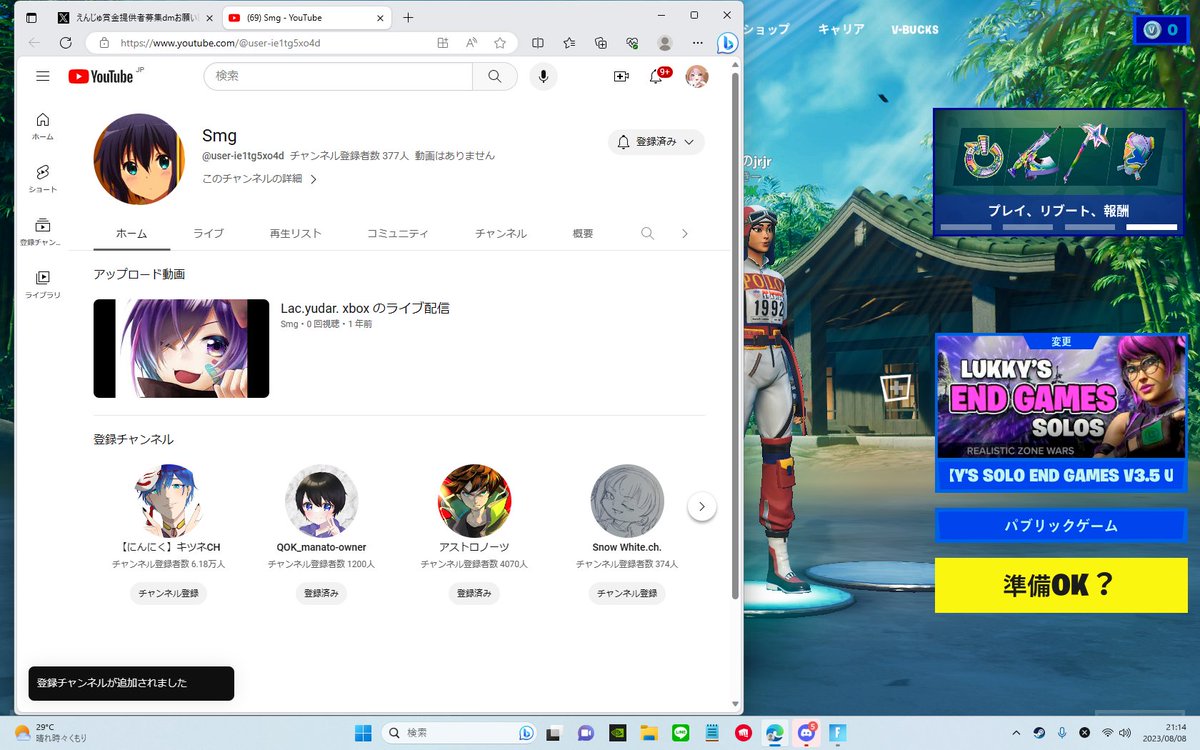The image size is (1200, 750).
Task: Open Edge settings and more menu
Action: pos(696,43)
